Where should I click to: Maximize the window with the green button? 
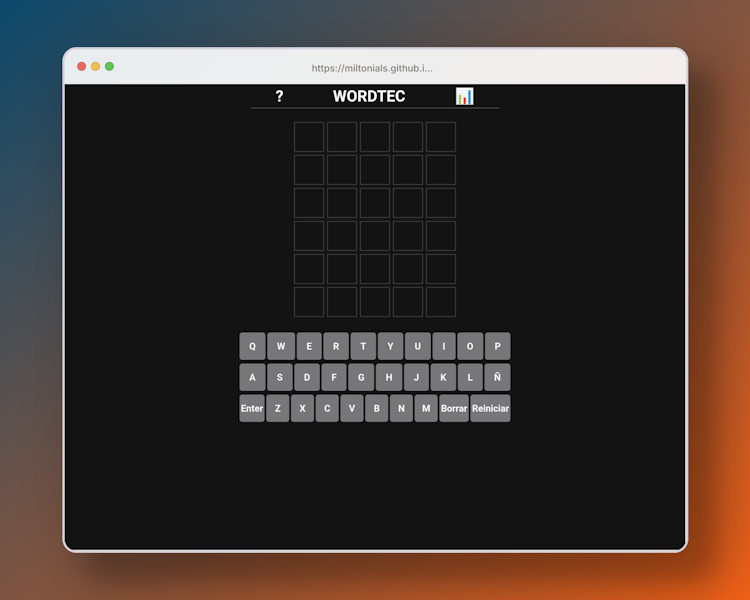click(x=110, y=67)
